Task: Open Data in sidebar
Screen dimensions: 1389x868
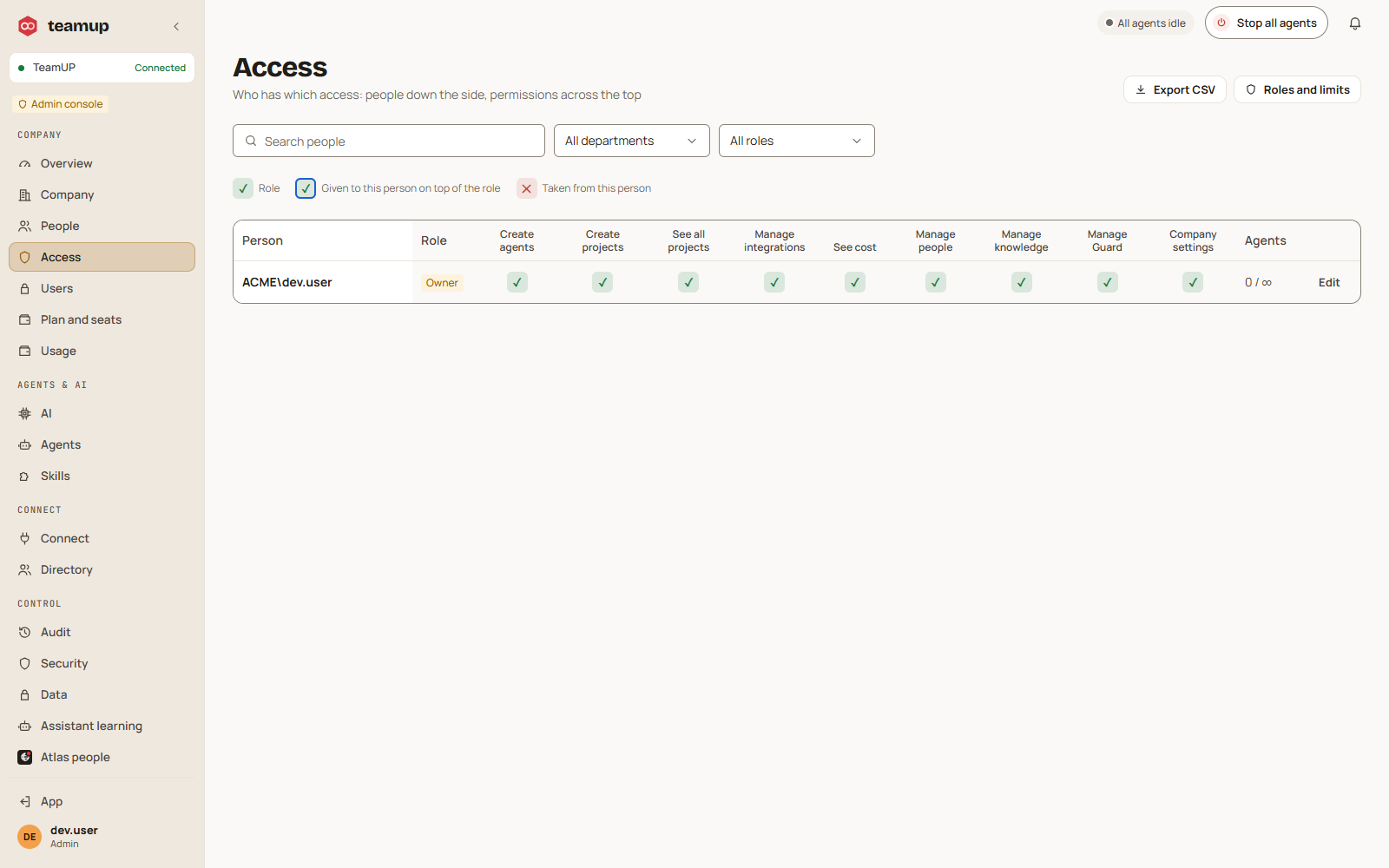Action: [102, 694]
